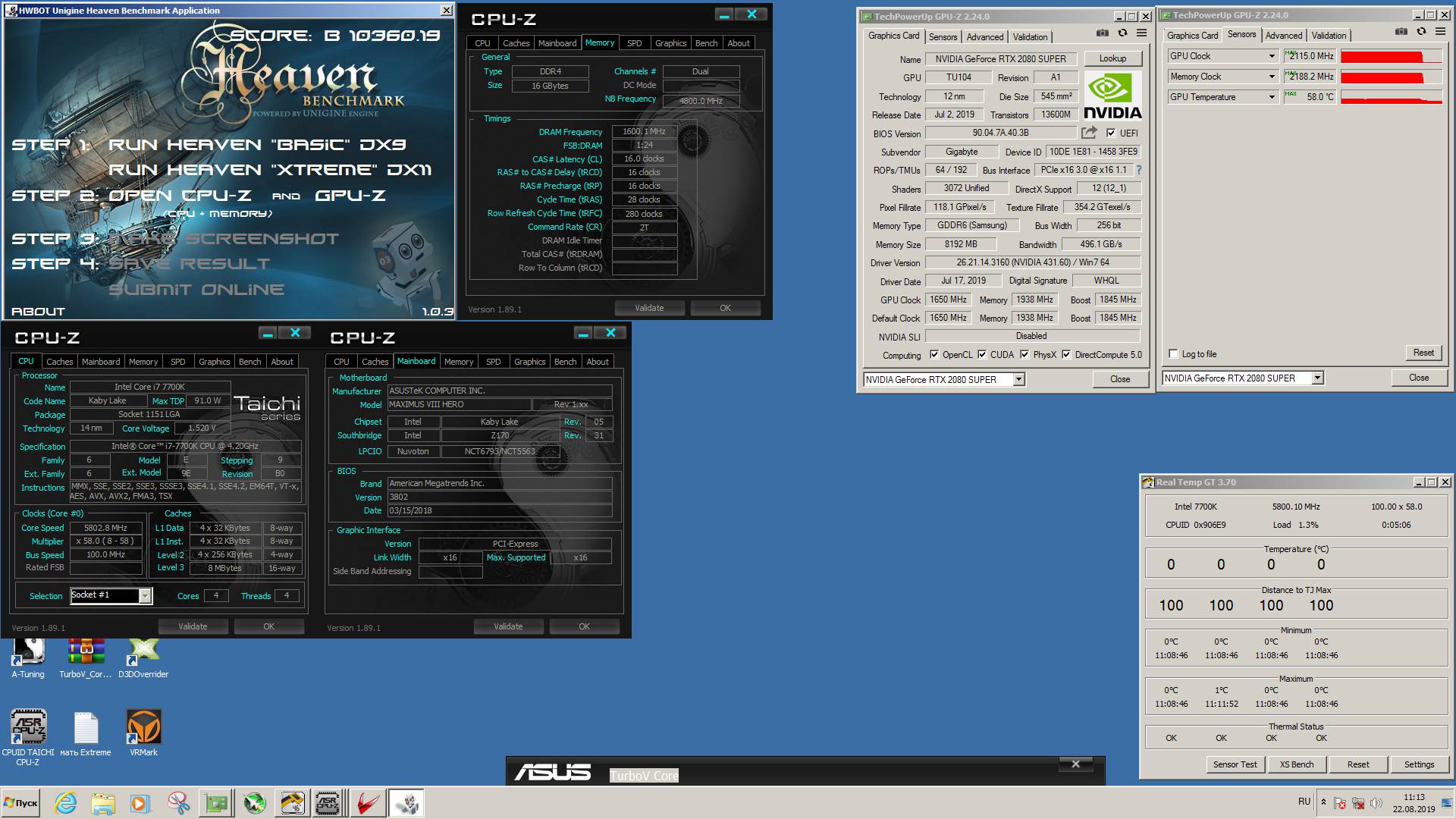1456x819 pixels.
Task: Click Reset button in Real Temp
Action: pyautogui.click(x=1357, y=764)
